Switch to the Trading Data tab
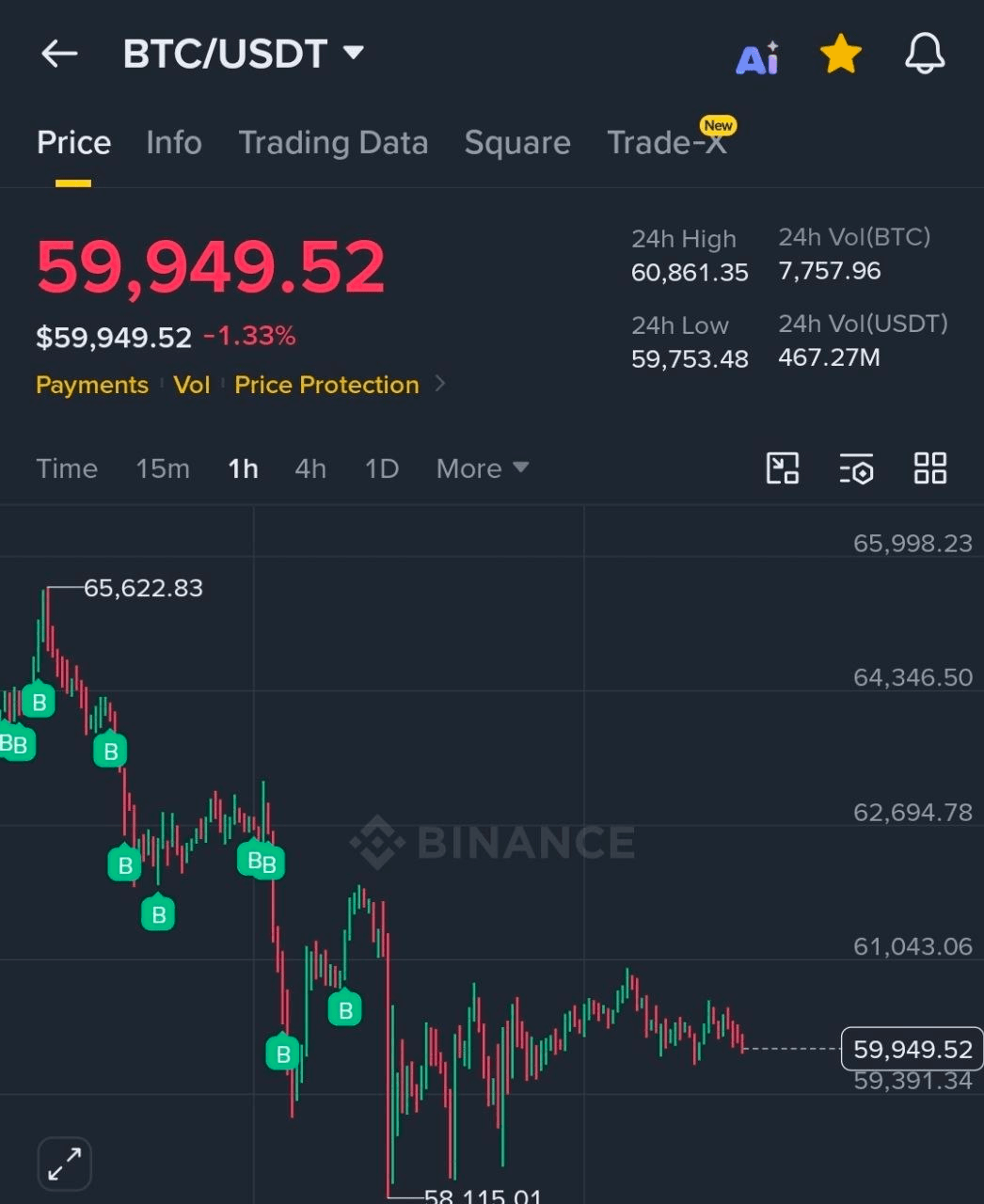This screenshot has width=984, height=1204. point(333,143)
